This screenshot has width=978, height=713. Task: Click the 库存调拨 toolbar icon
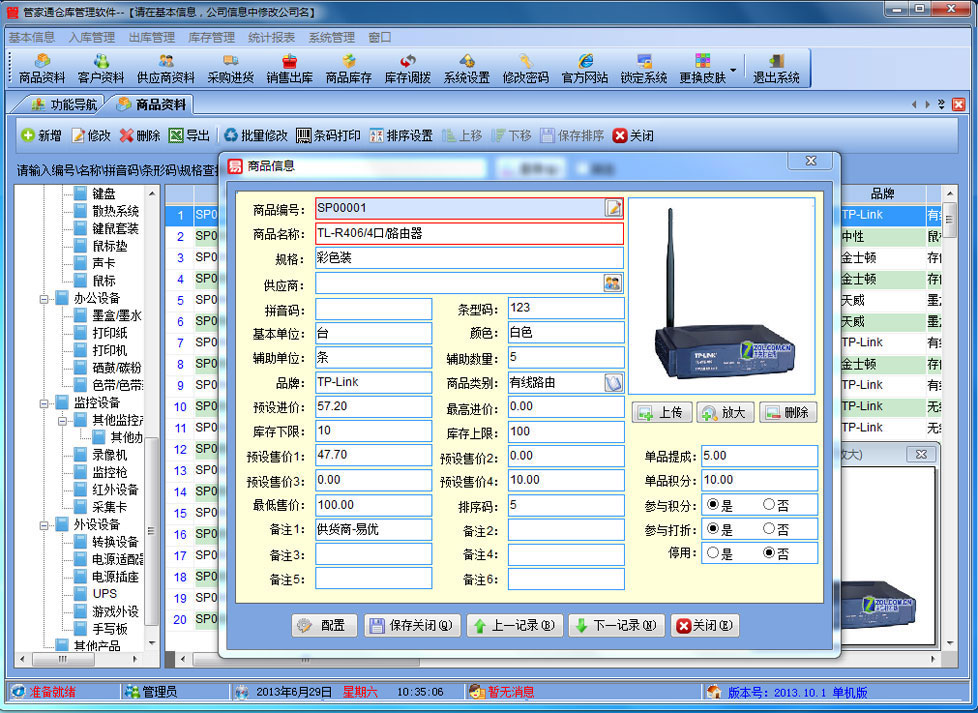[x=408, y=68]
